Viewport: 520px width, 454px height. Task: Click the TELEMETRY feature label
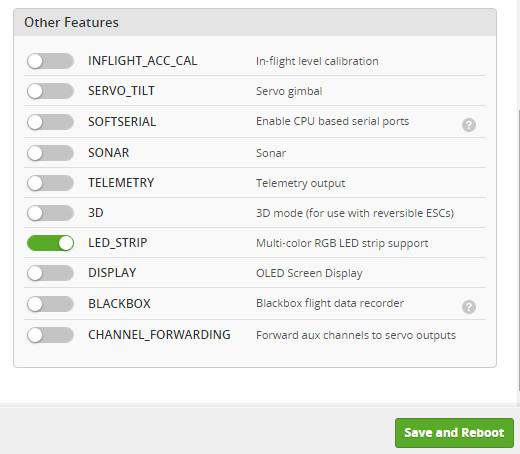pyautogui.click(x=121, y=183)
